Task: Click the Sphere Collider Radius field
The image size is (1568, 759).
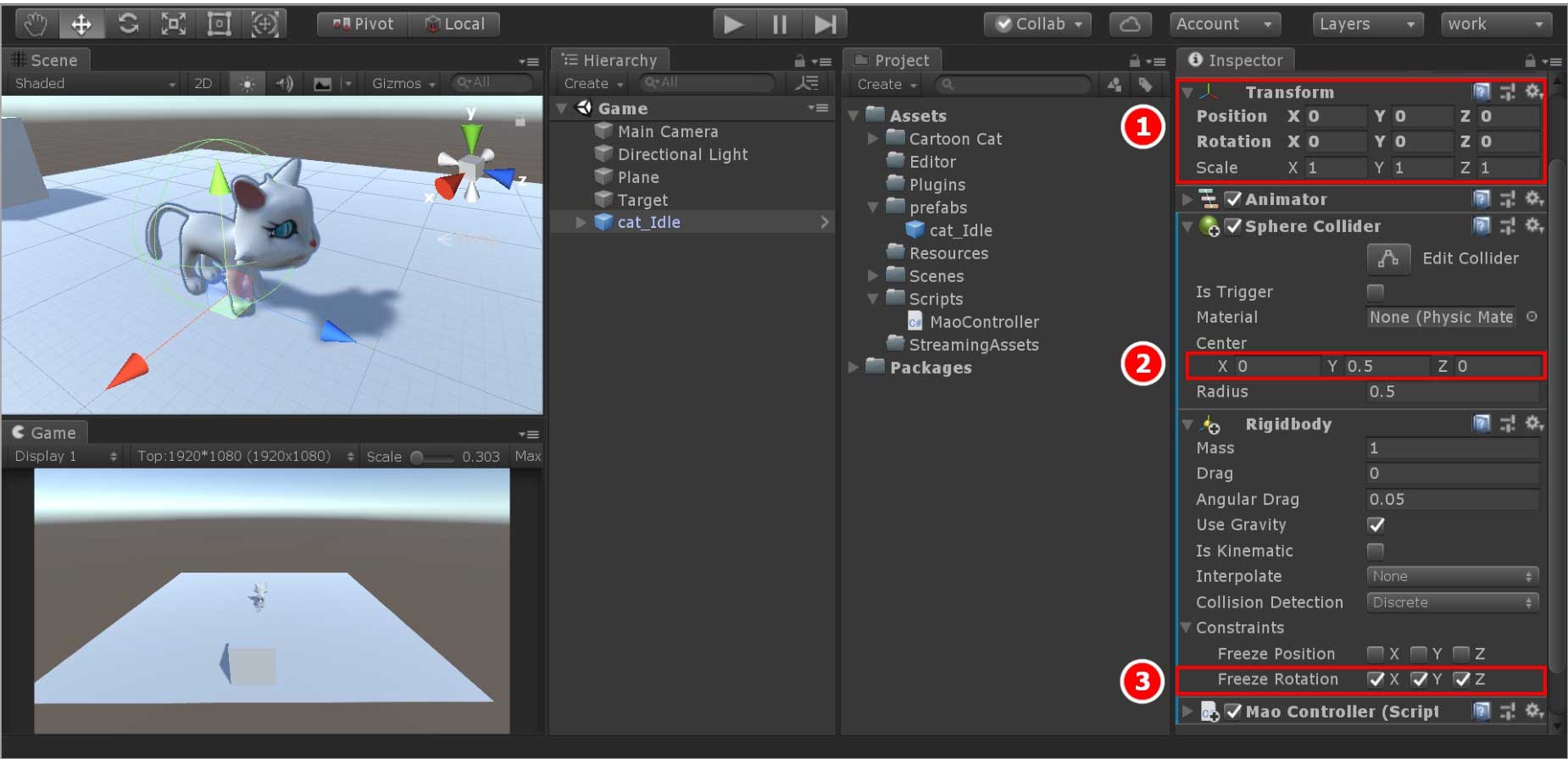Action: click(1453, 391)
